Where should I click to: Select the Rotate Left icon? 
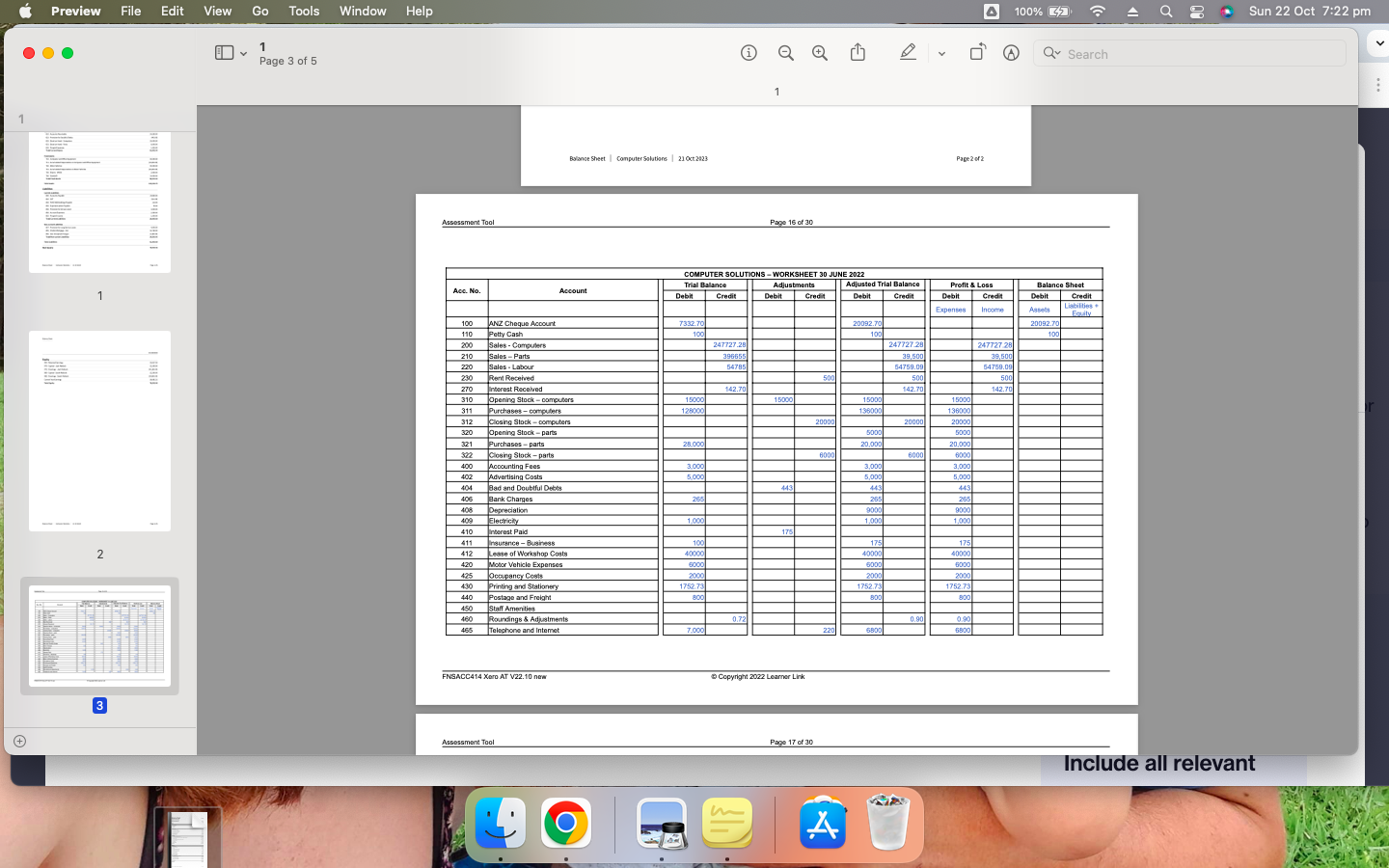click(977, 53)
